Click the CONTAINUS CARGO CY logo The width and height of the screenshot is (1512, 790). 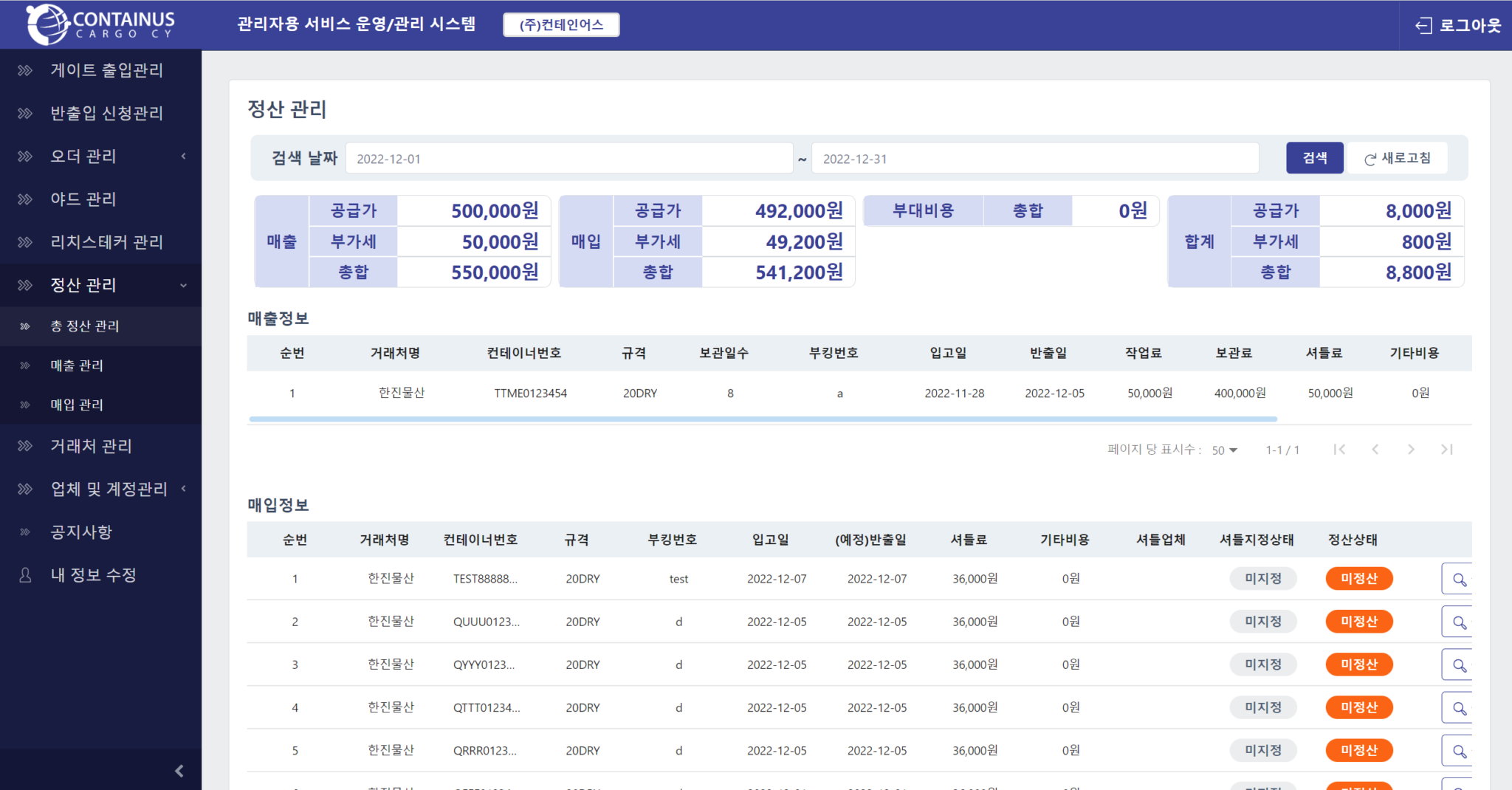pyautogui.click(x=100, y=24)
